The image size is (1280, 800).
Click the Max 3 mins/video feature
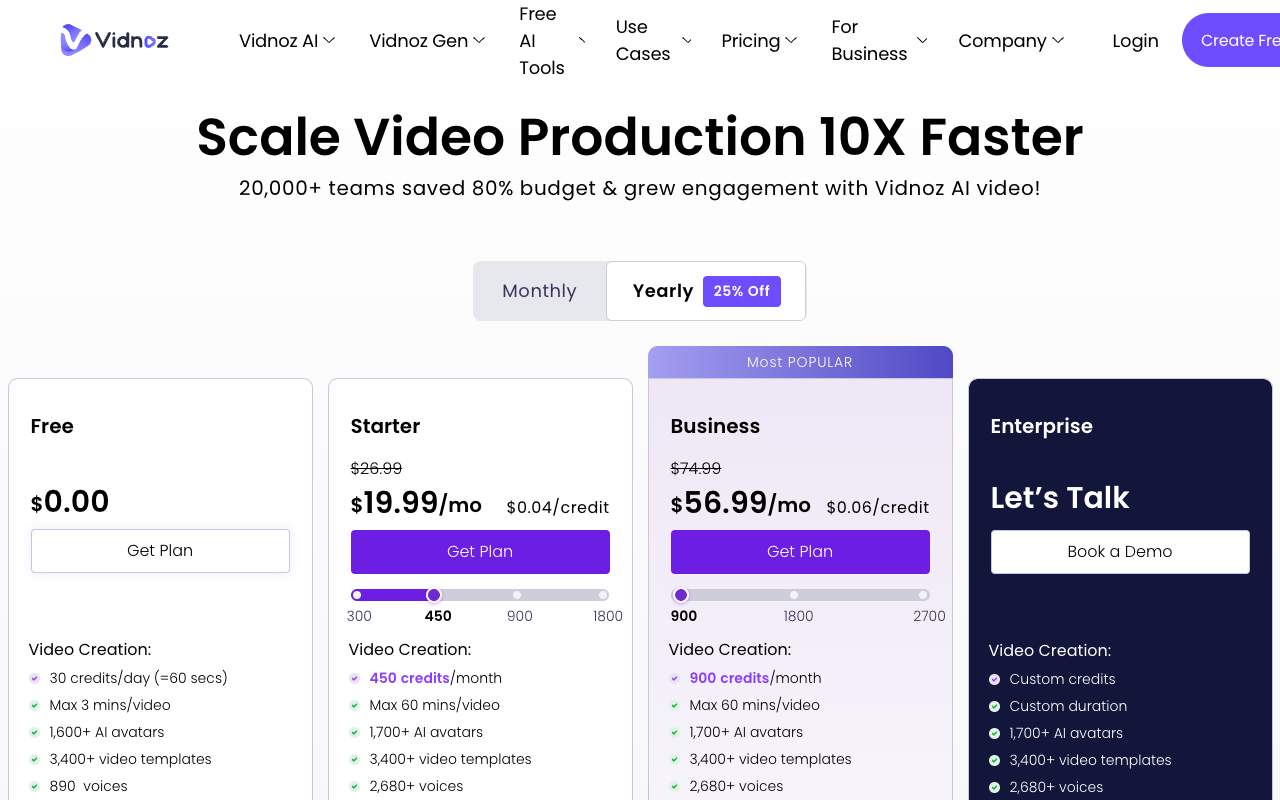110,705
